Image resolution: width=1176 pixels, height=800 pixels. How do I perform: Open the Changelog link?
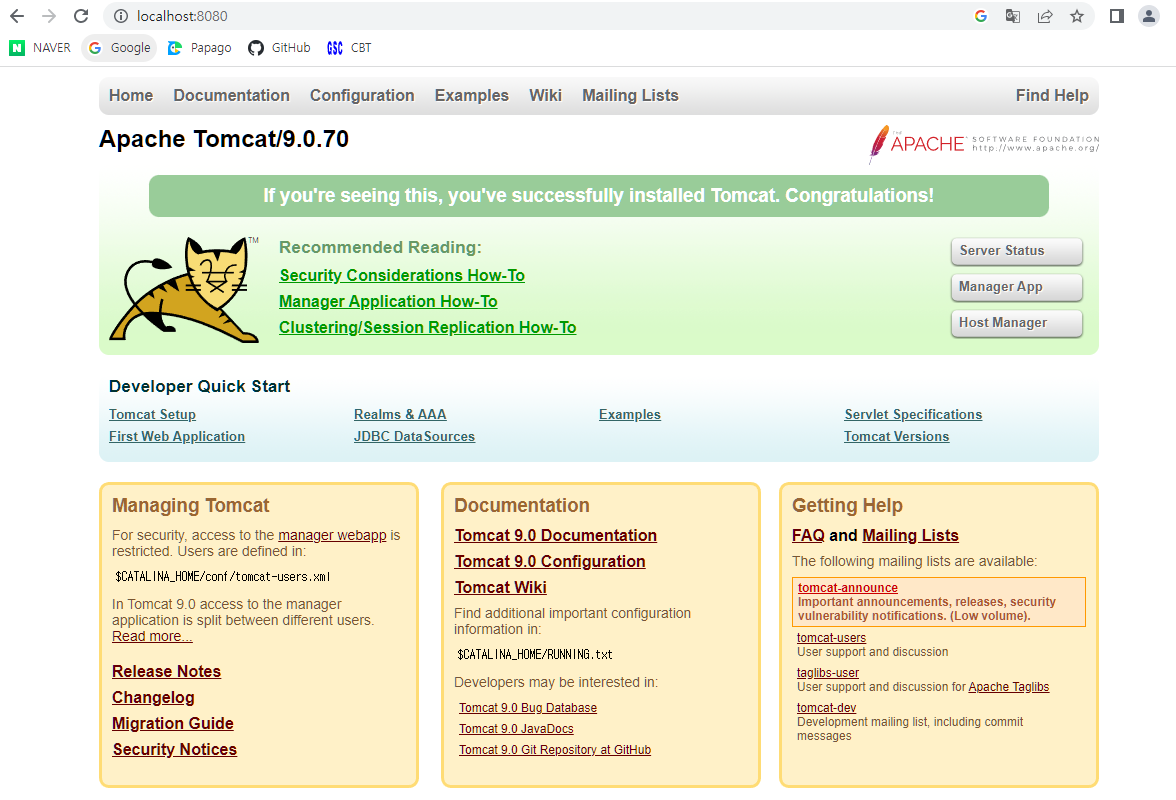click(153, 698)
